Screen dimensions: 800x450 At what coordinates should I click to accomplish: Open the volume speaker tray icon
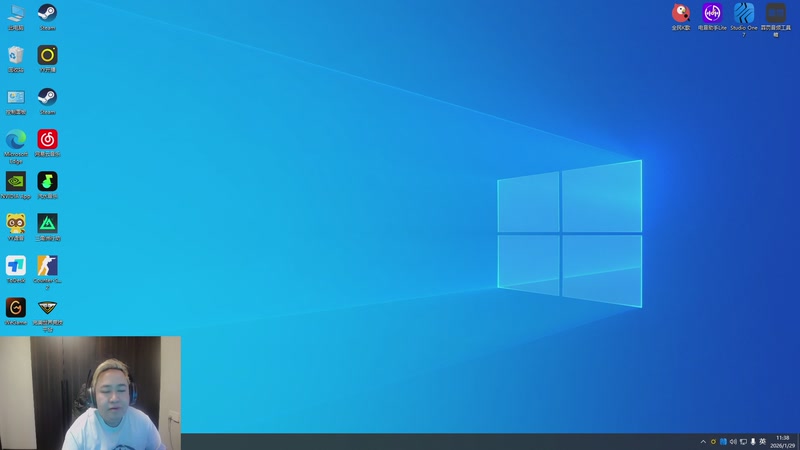click(x=733, y=442)
